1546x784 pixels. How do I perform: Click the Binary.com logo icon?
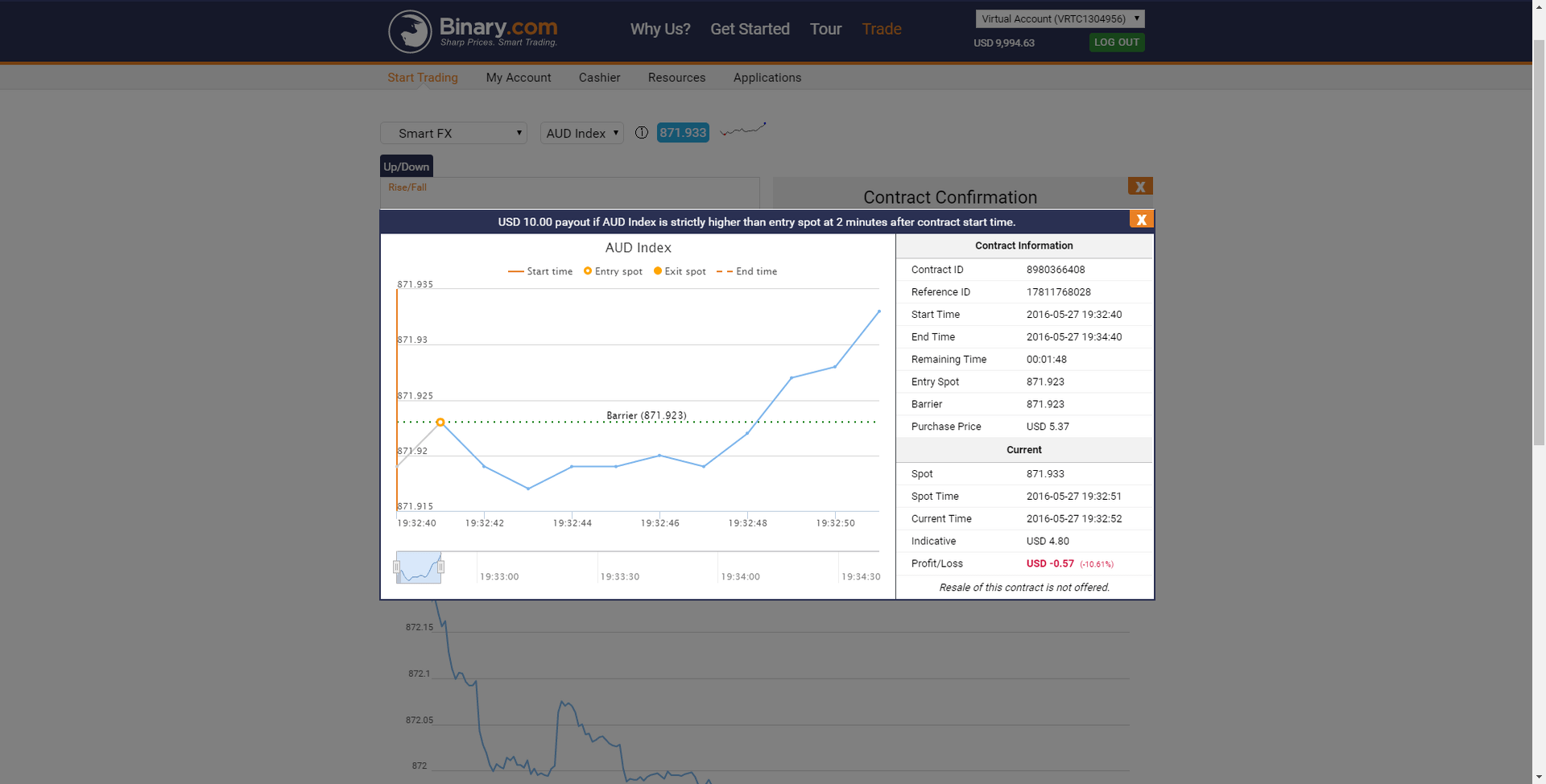tap(410, 31)
